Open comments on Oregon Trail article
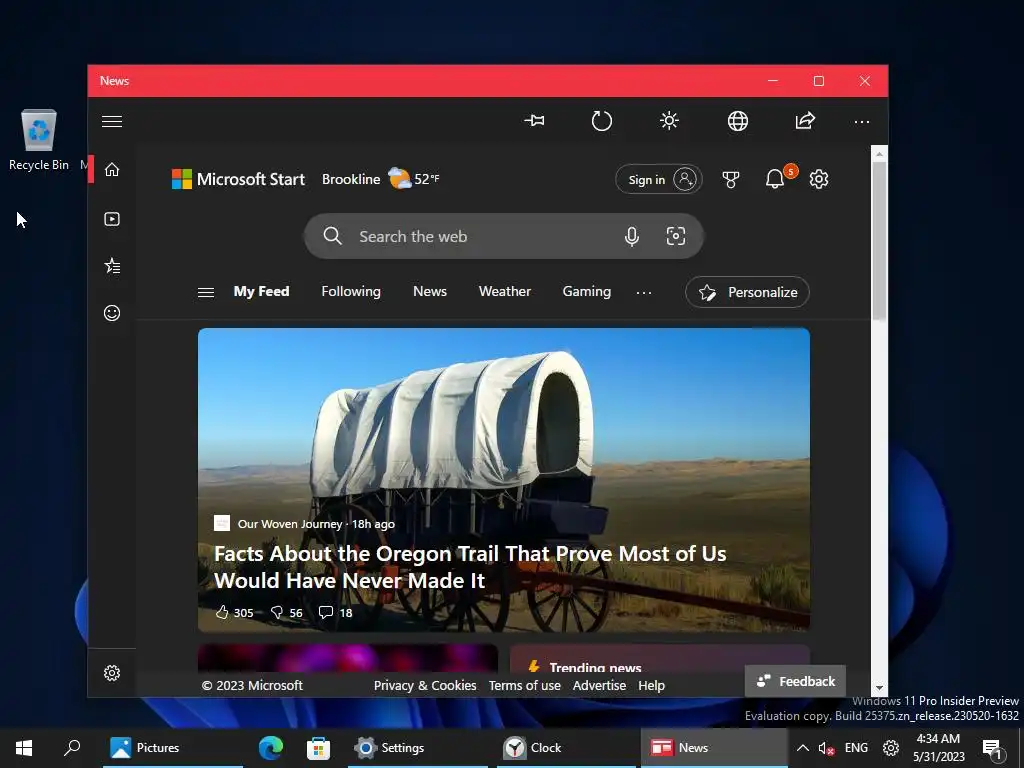1024x768 pixels. tap(335, 613)
